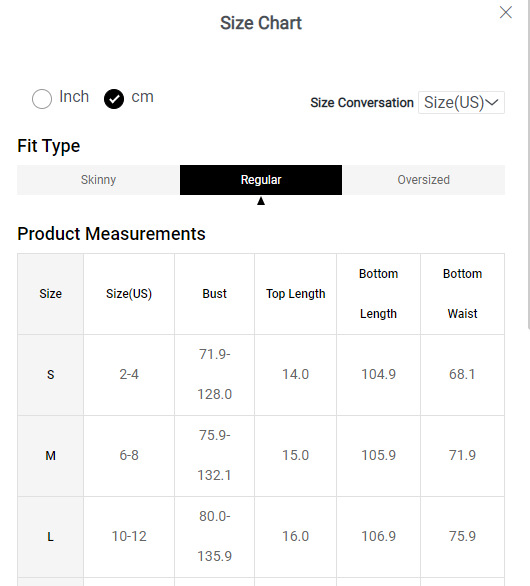530x586 pixels.
Task: Select the cm unit radio button
Action: click(x=114, y=99)
